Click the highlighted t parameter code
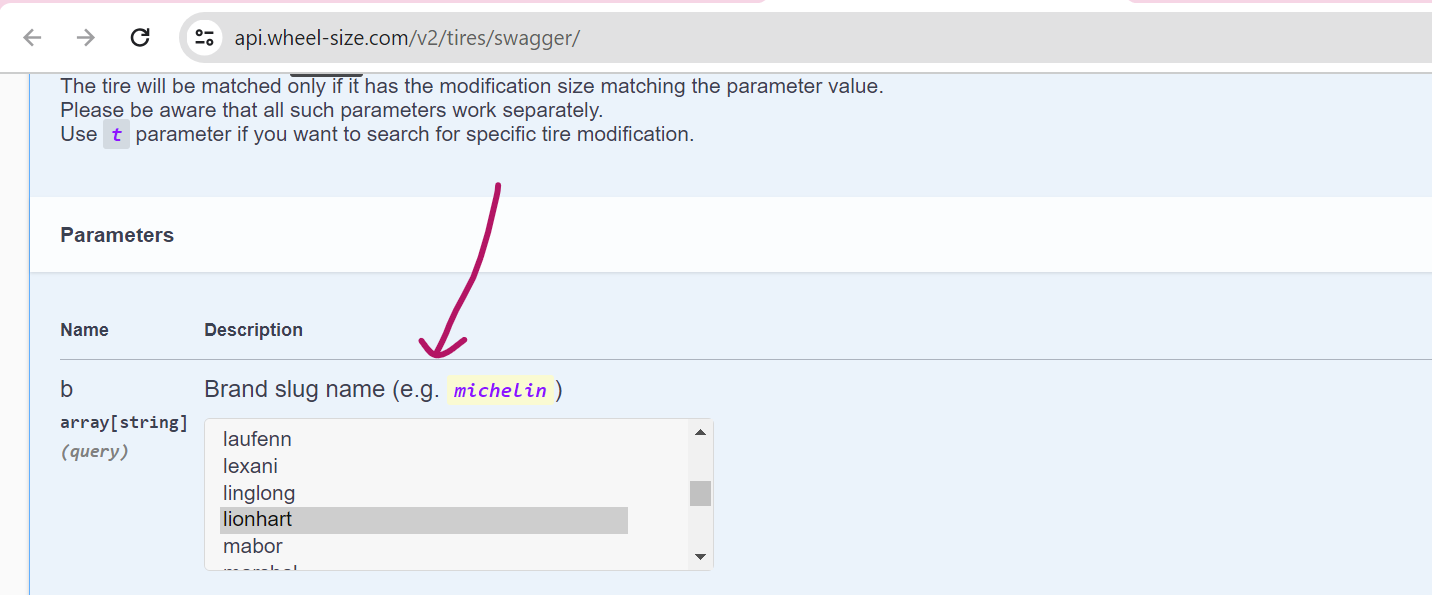 point(116,135)
